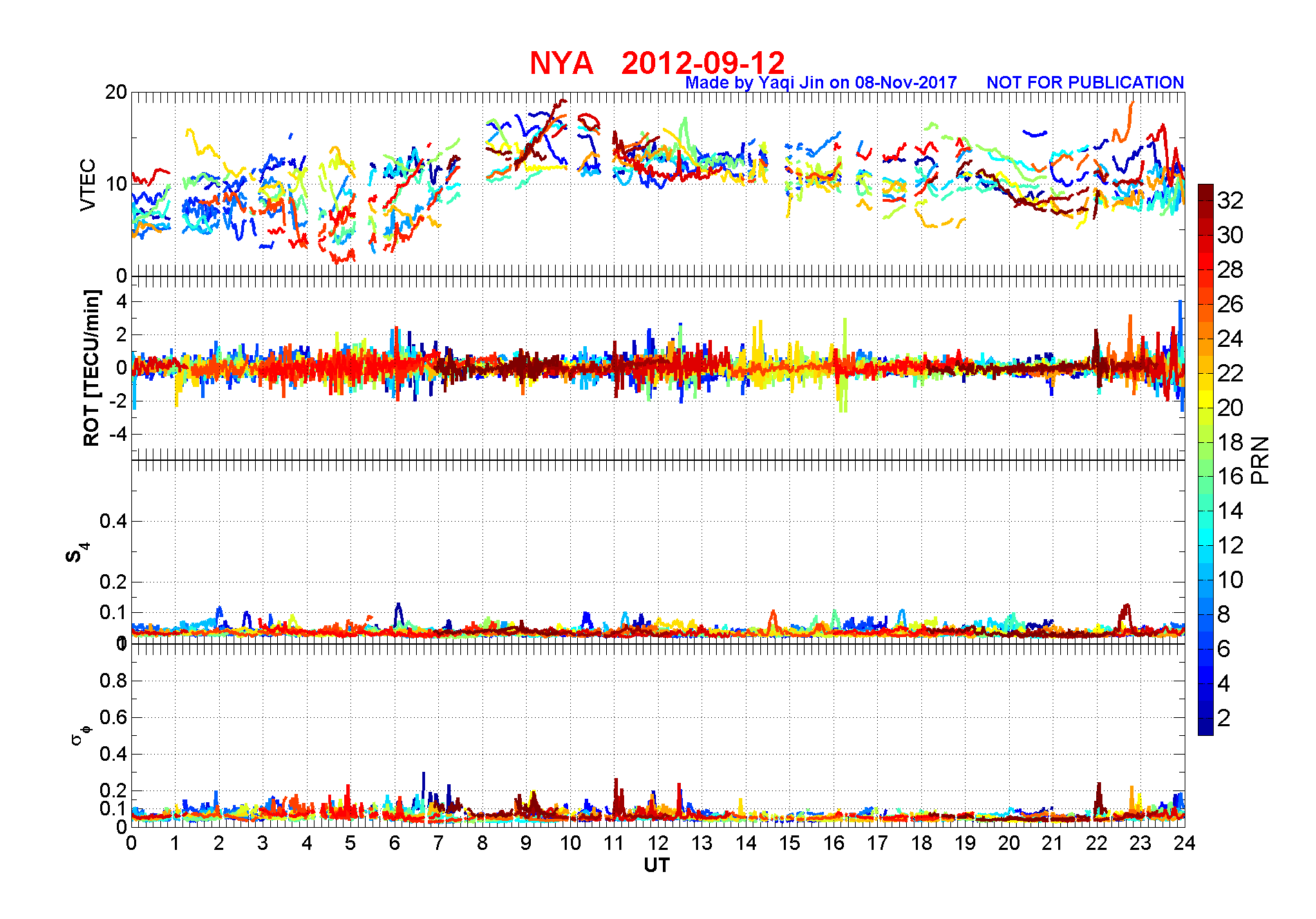
Task: Click S4 axis tick label 0.4
Action: [x=113, y=521]
